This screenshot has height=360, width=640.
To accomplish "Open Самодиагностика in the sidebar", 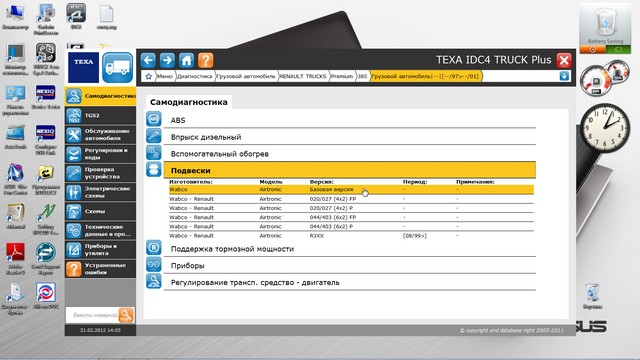I will click(100, 96).
